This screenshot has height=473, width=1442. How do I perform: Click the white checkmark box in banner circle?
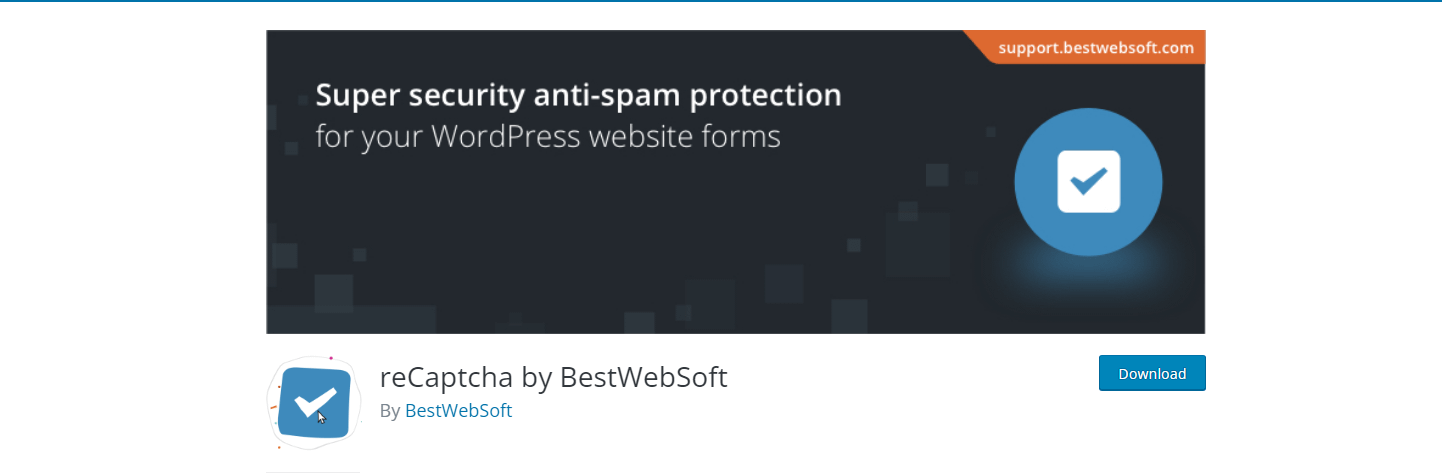coord(1088,182)
